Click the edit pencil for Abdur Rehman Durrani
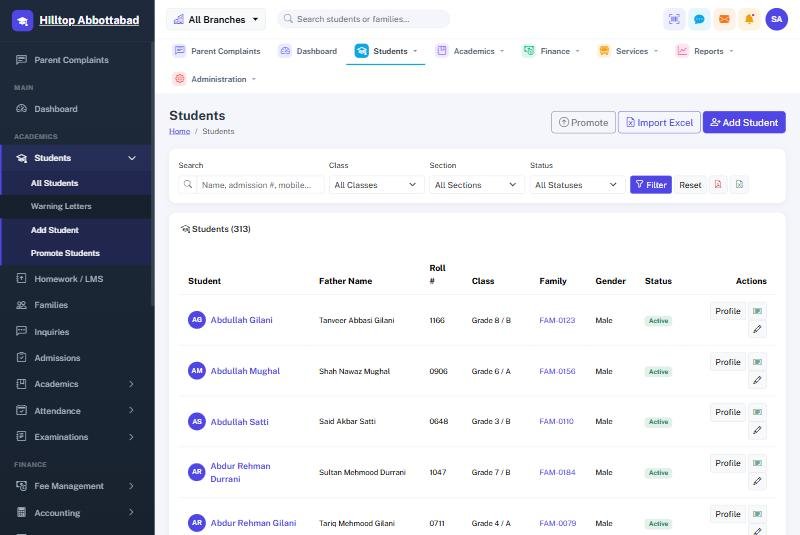Screen dimensions: 800x535 click(x=757, y=481)
